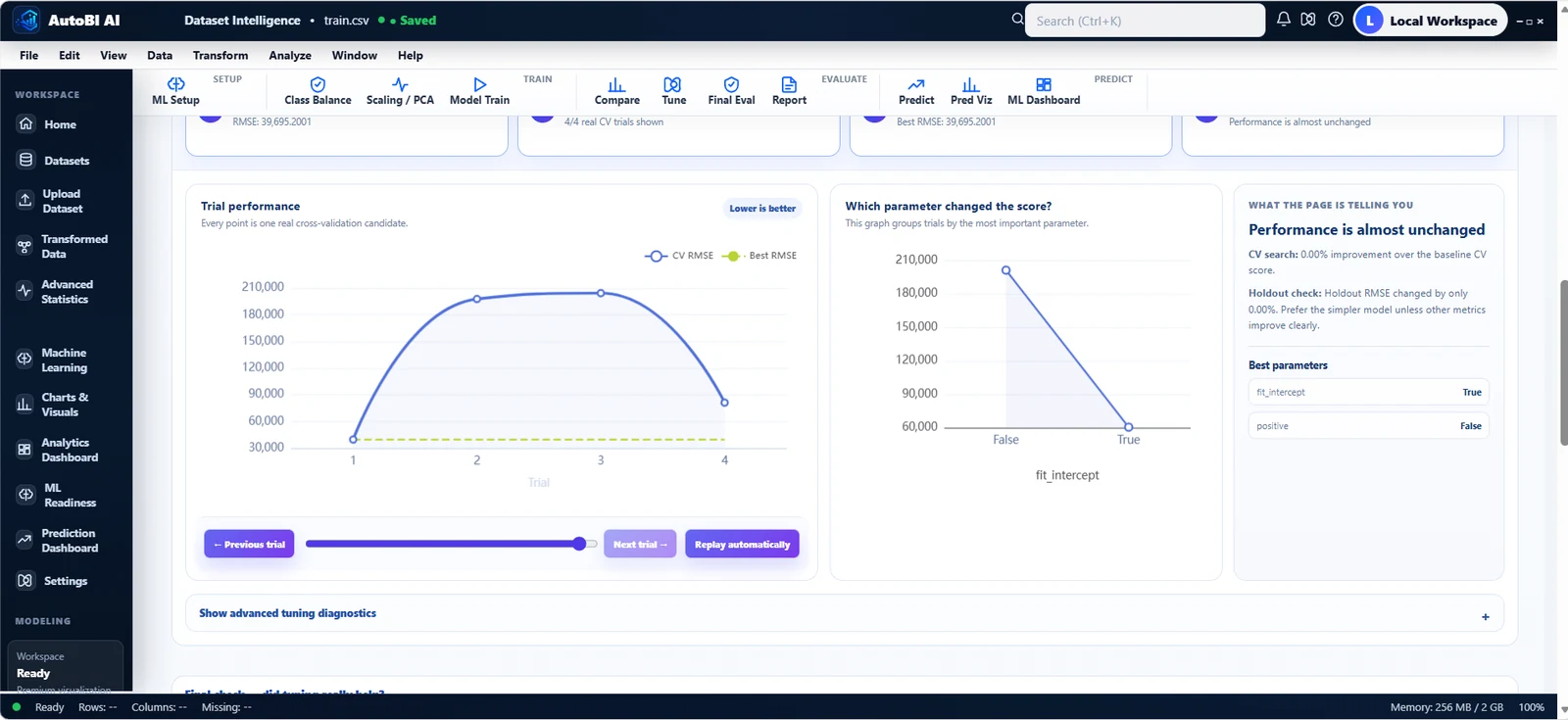
Task: Open Prediction Dashboard in sidebar
Action: pos(66,540)
